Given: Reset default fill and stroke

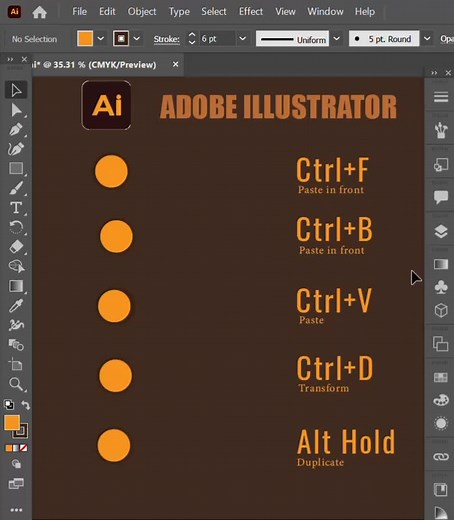Looking at the screenshot, I should coord(9,405).
